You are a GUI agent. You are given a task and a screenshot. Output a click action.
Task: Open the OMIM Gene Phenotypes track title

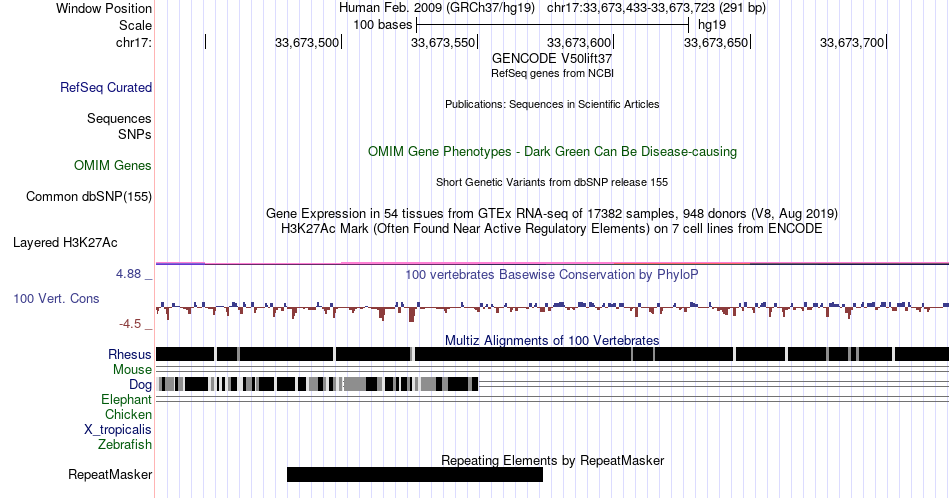(x=552, y=151)
